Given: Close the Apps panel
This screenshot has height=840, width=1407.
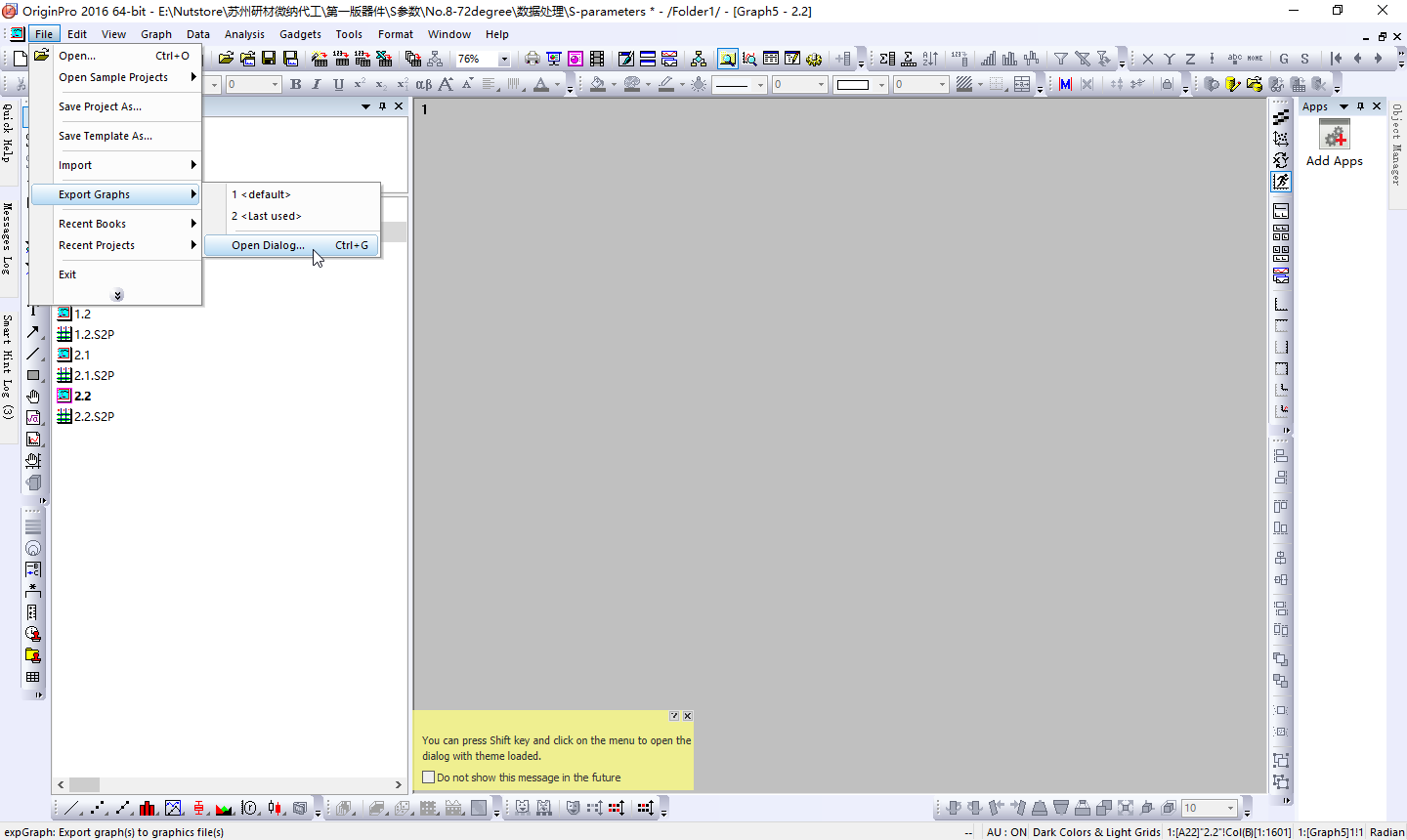Looking at the screenshot, I should 1377,106.
